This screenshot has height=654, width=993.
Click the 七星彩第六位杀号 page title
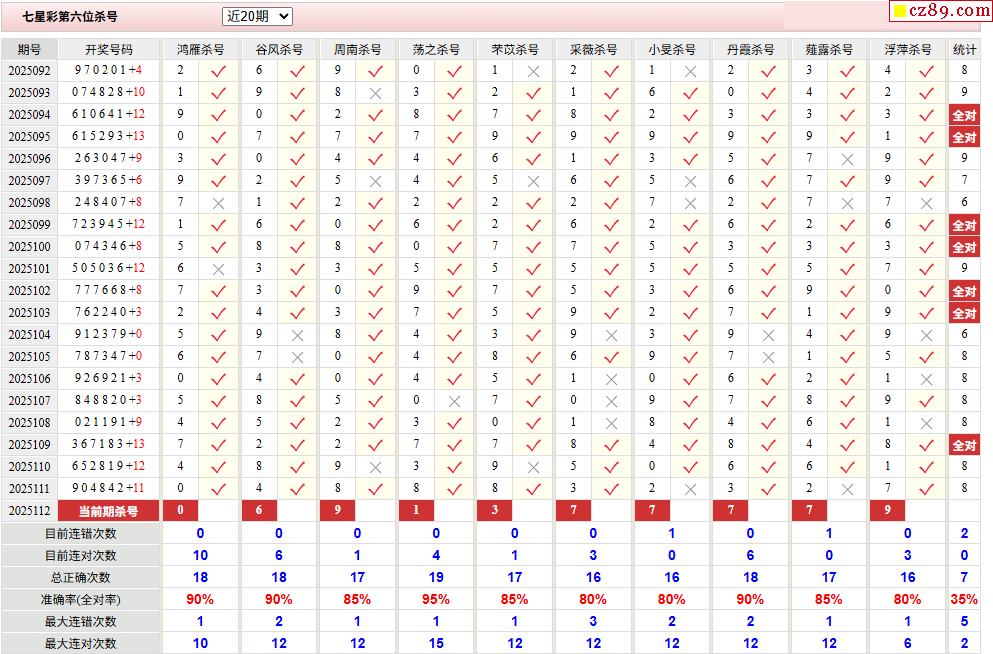click(70, 16)
